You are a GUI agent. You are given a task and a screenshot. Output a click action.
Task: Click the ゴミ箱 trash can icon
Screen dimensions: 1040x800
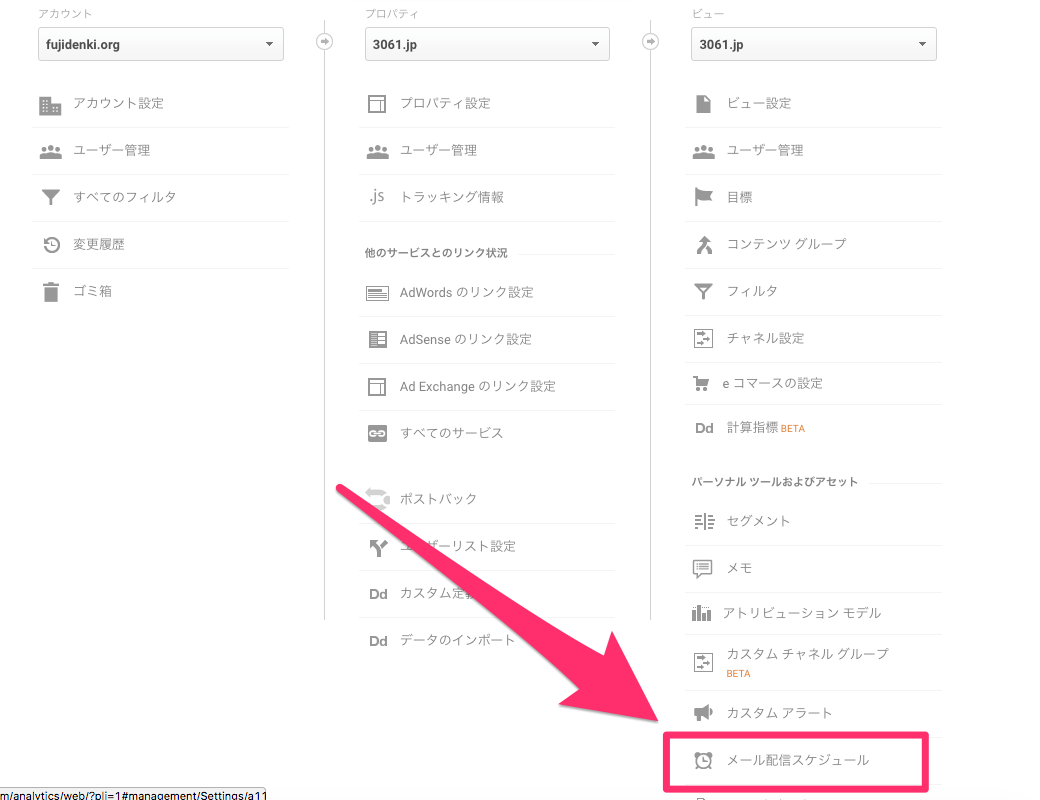click(50, 292)
